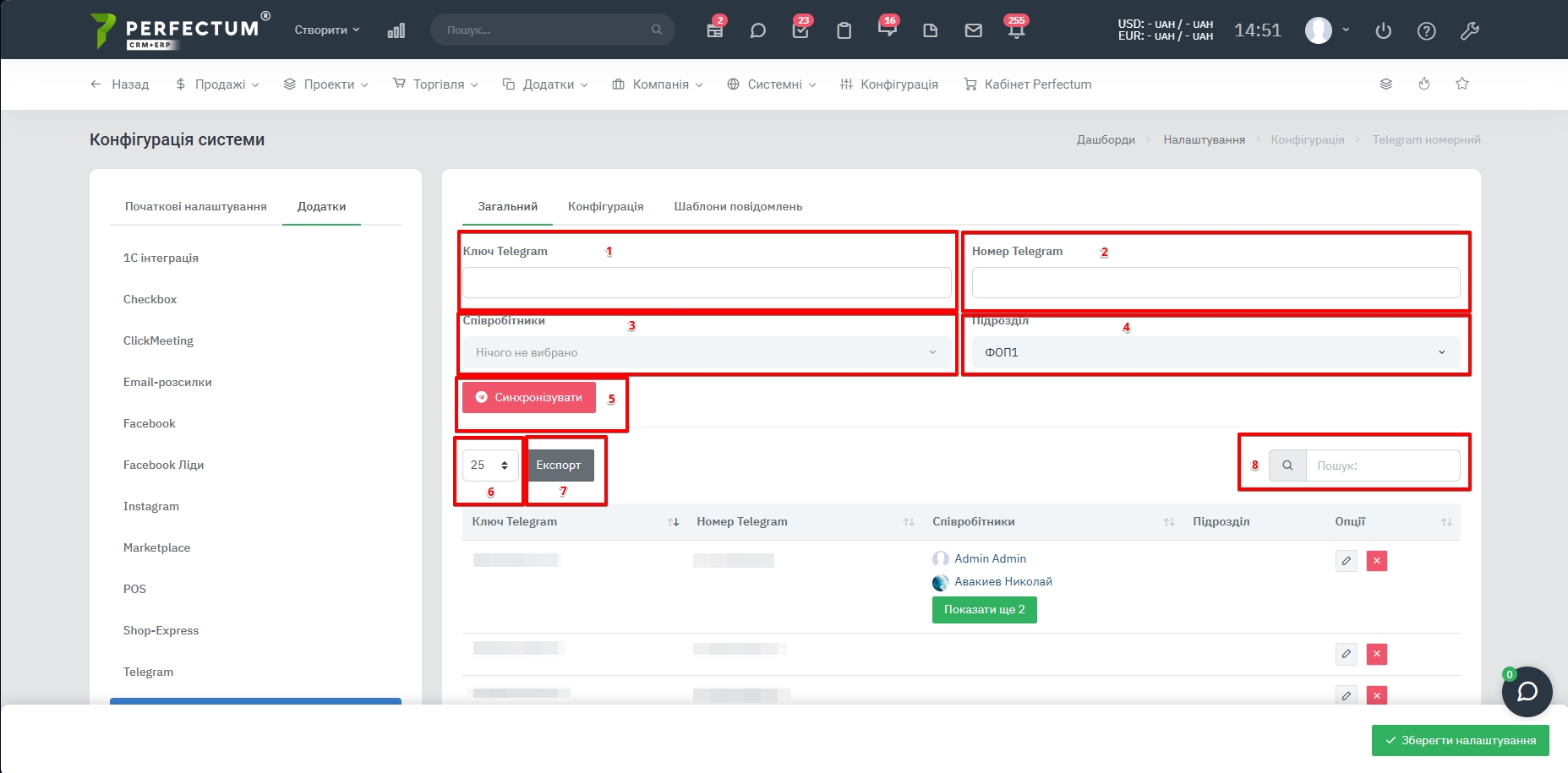Change rows-per-page selector showing 25
The image size is (1568, 773).
[x=489, y=465]
